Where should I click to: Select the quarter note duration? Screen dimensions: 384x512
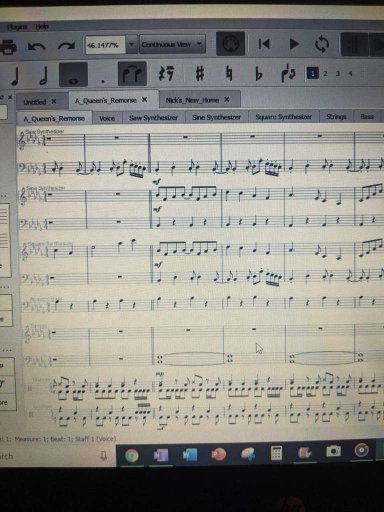click(15, 75)
